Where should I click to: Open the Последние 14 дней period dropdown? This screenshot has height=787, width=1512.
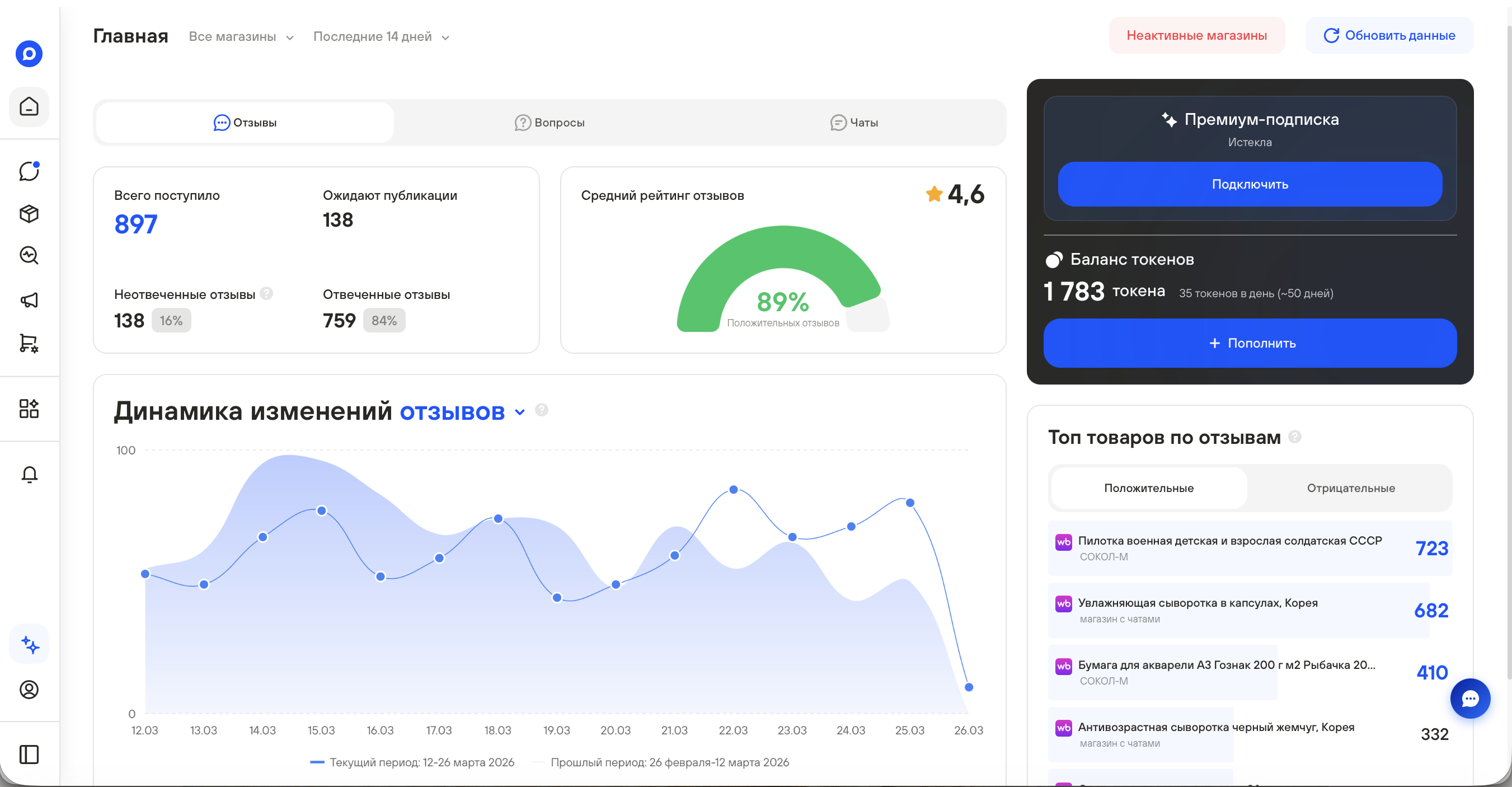[381, 36]
